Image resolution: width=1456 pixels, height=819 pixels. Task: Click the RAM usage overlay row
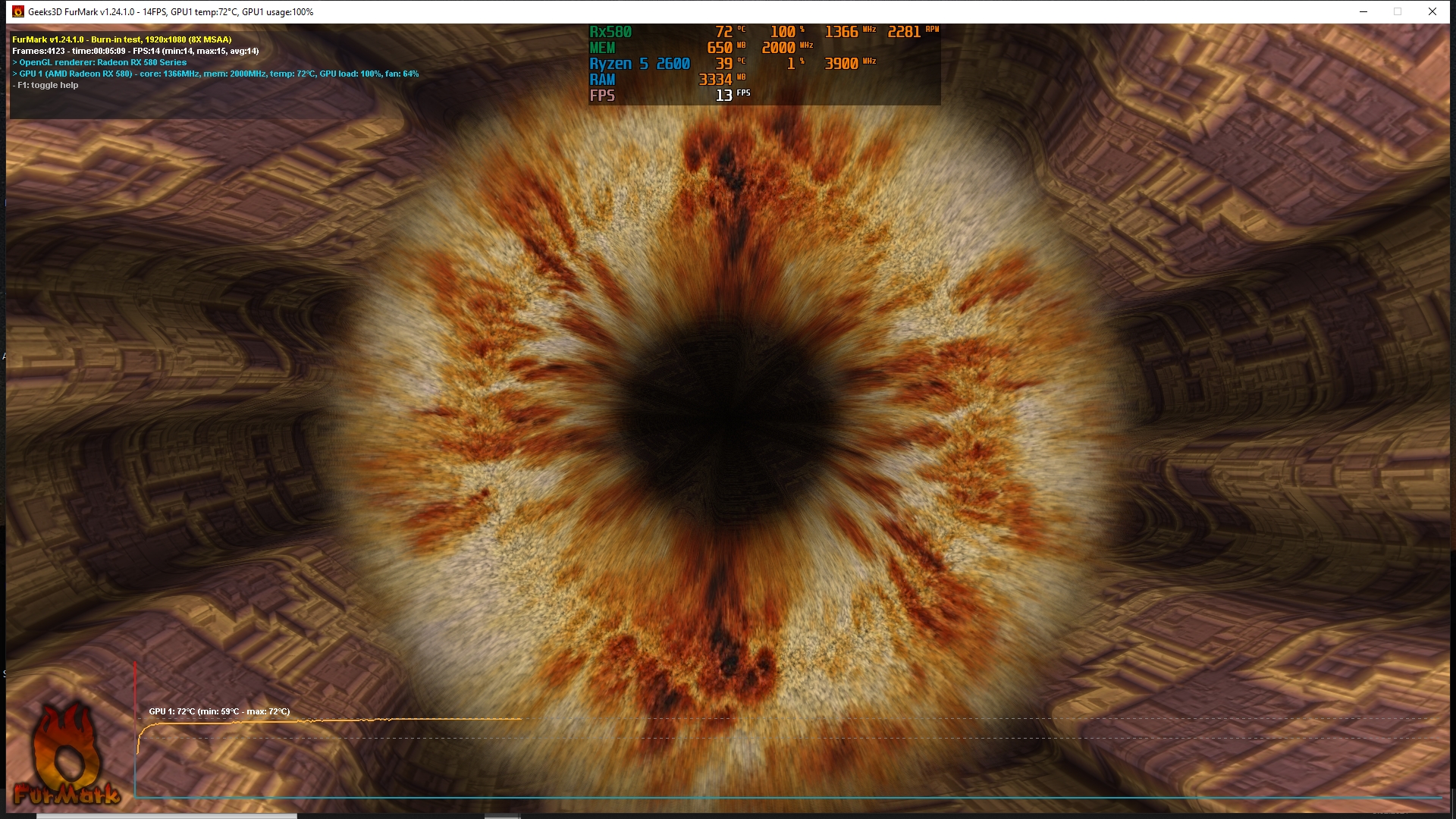(603, 80)
